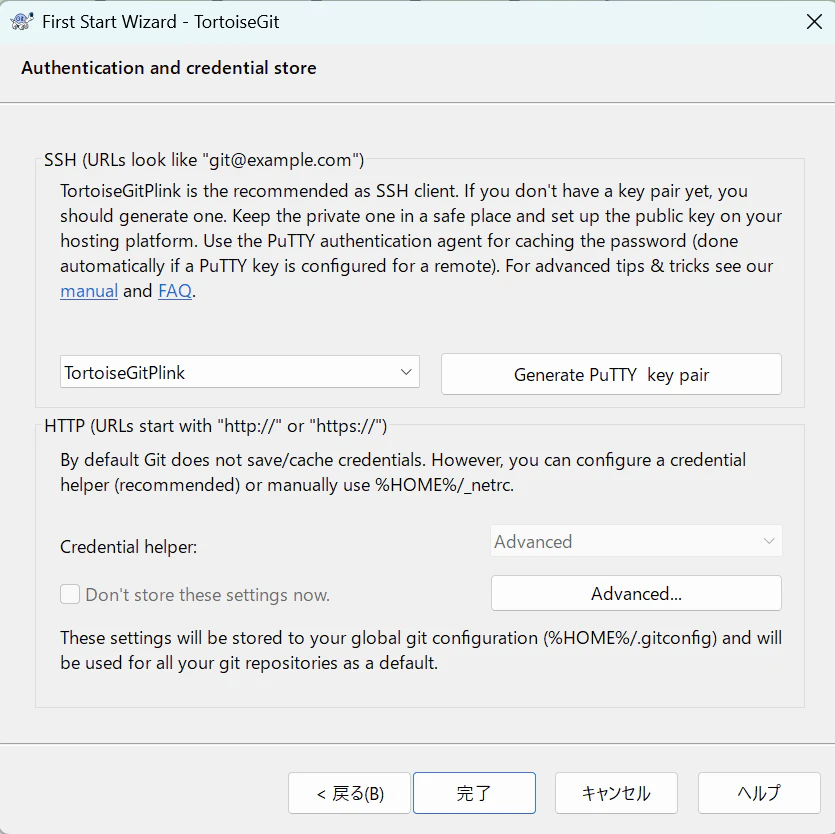This screenshot has height=834, width=835.
Task: Click the First Start Wizard - TortoiseGit title
Action: coord(161,22)
